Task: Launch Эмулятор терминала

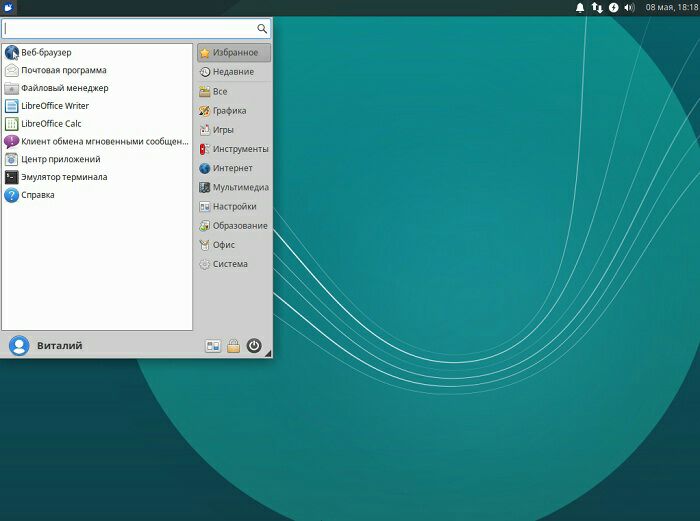Action: 97,178
